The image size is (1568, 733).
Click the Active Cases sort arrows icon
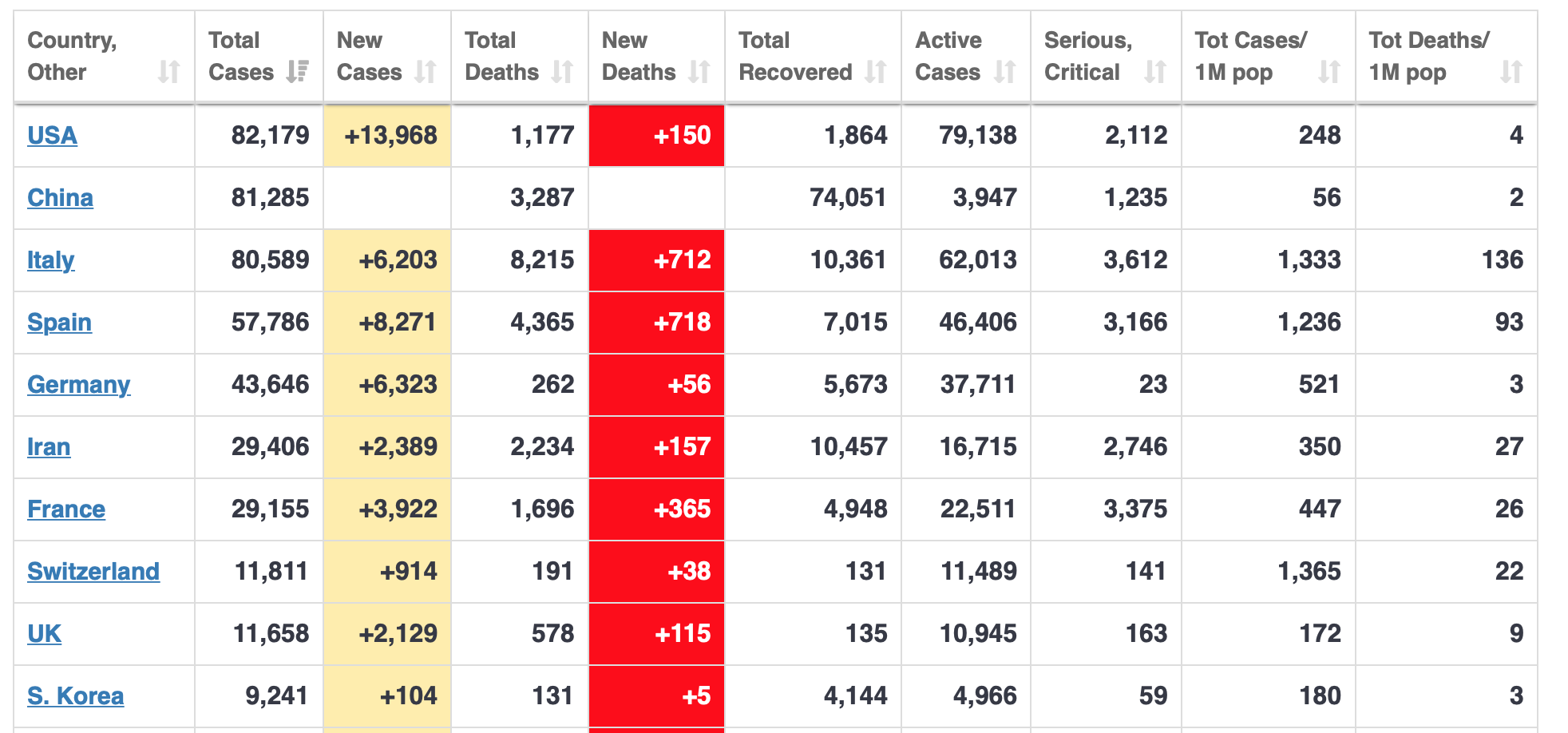pos(1004,72)
